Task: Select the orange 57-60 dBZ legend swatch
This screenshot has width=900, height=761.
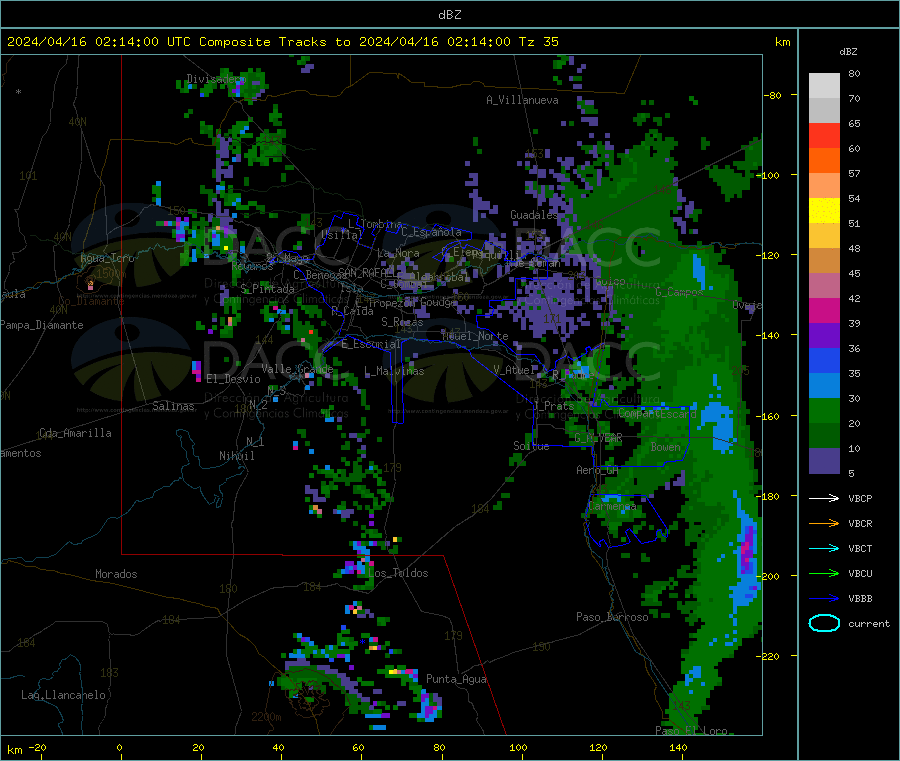Action: 824,161
